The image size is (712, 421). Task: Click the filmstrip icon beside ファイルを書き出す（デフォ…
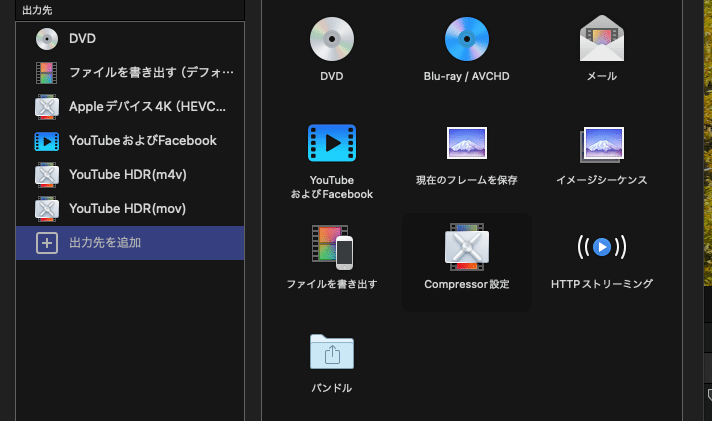pos(47,73)
